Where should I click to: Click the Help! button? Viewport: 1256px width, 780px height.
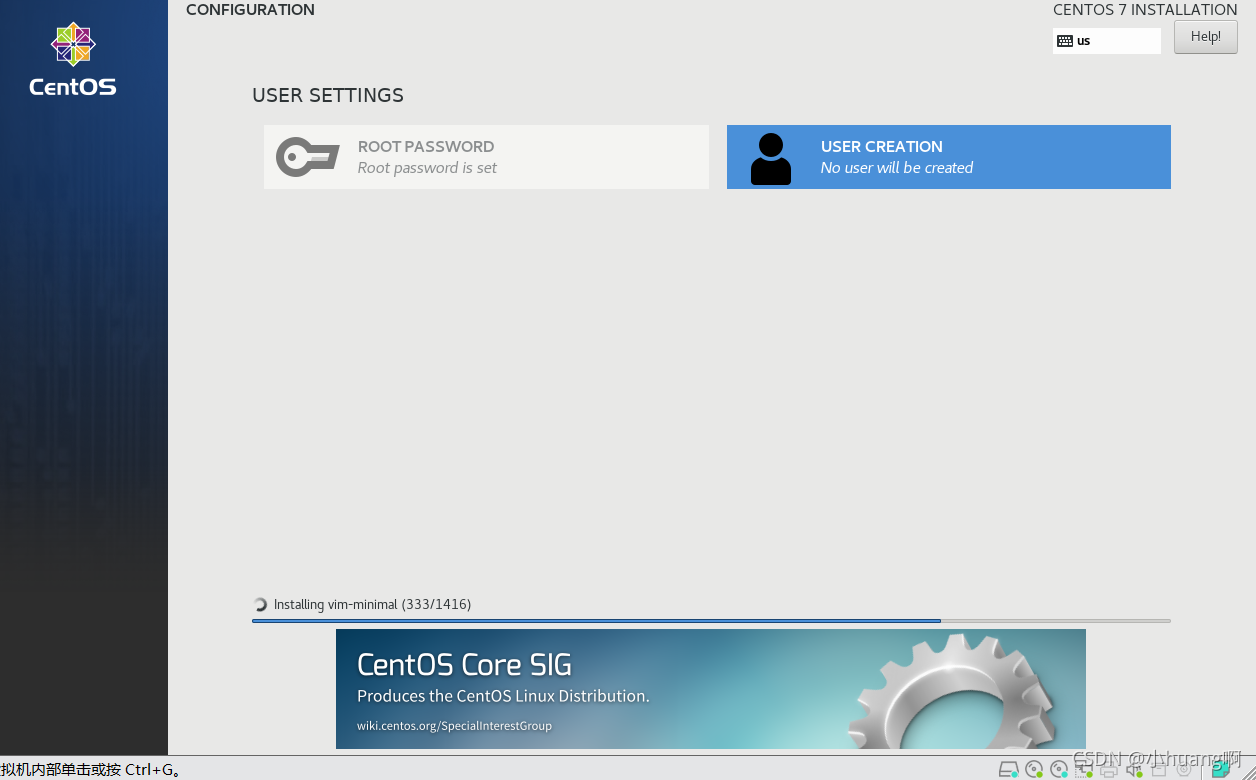pyautogui.click(x=1205, y=37)
